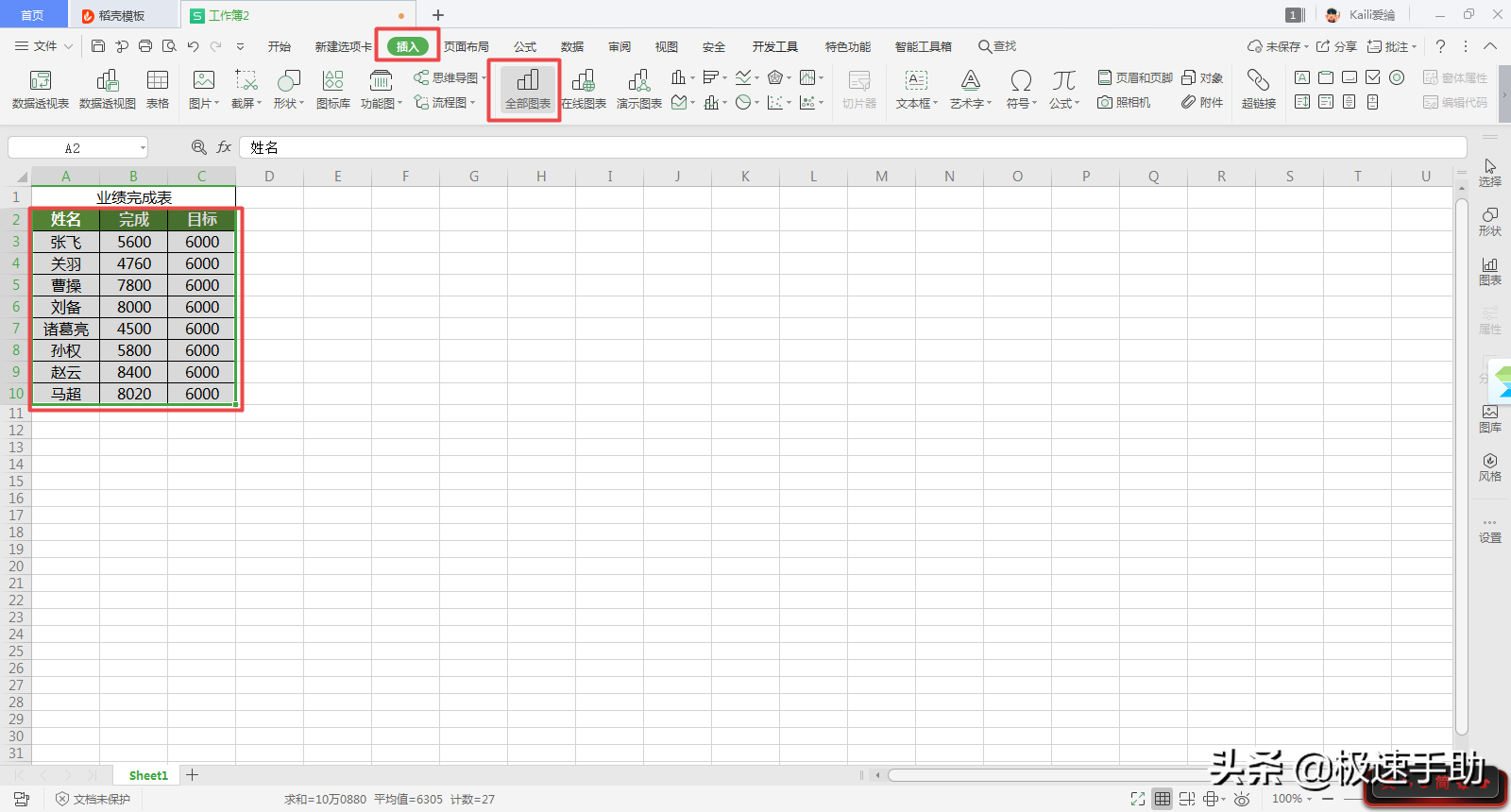Open the 思维导图 mind map dropdown
Image resolution: width=1511 pixels, height=812 pixels.
(450, 77)
